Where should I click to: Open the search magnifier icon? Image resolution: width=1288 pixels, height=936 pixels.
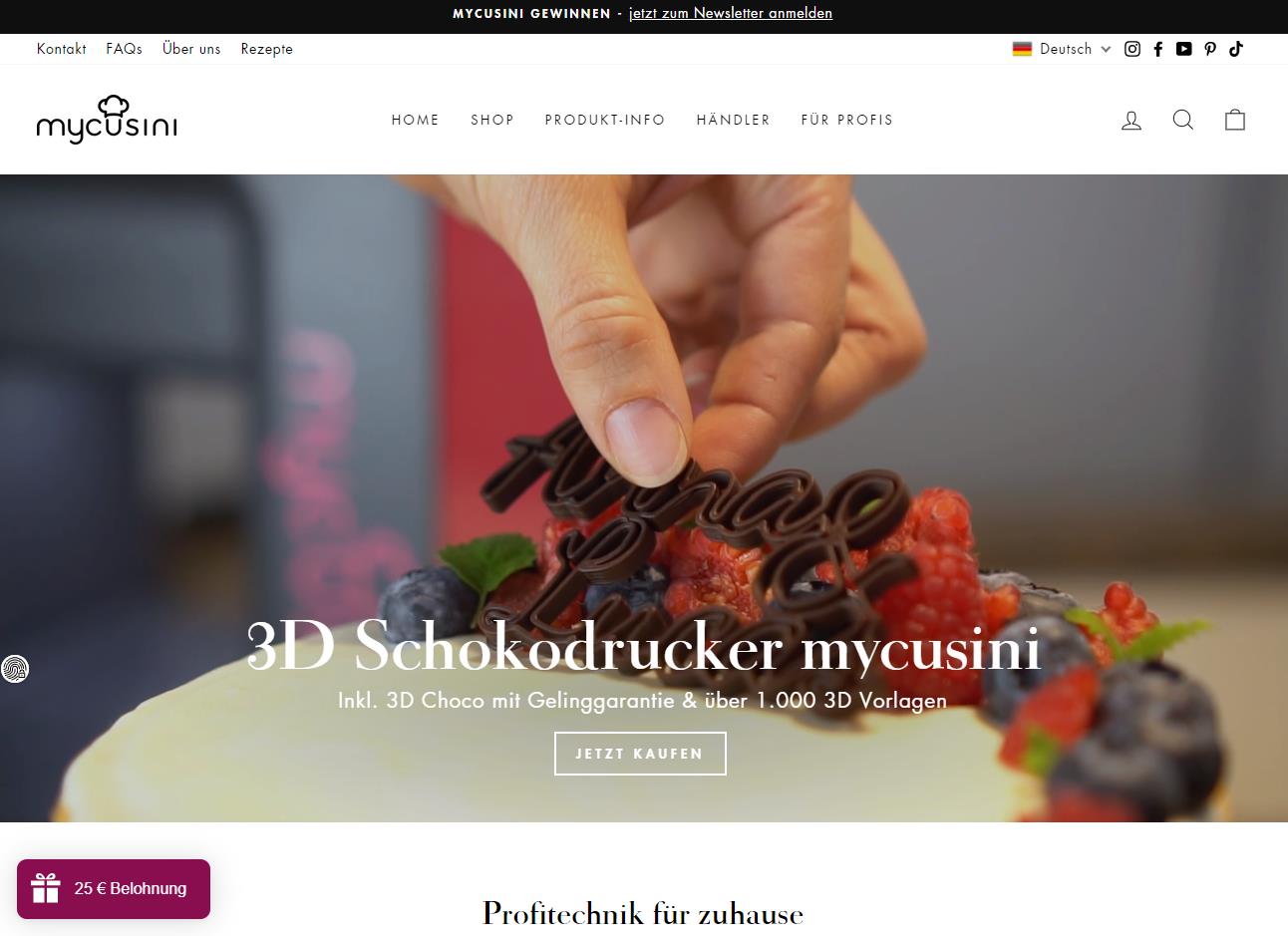[1183, 120]
